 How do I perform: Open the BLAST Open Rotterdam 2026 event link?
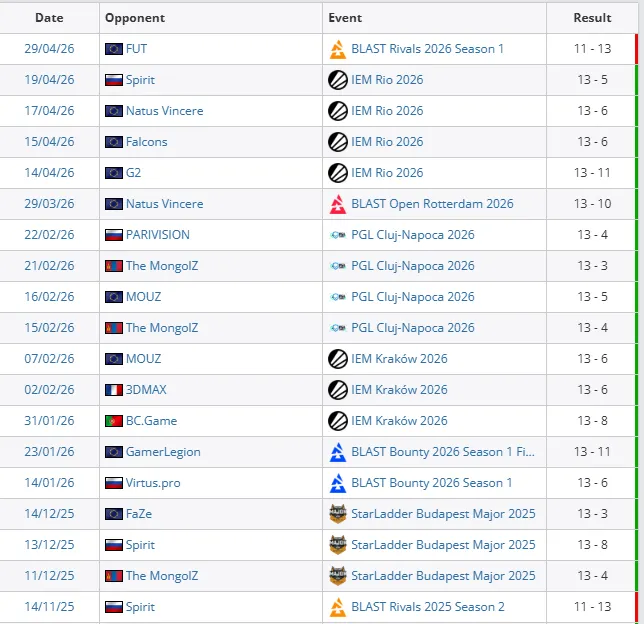tap(432, 204)
